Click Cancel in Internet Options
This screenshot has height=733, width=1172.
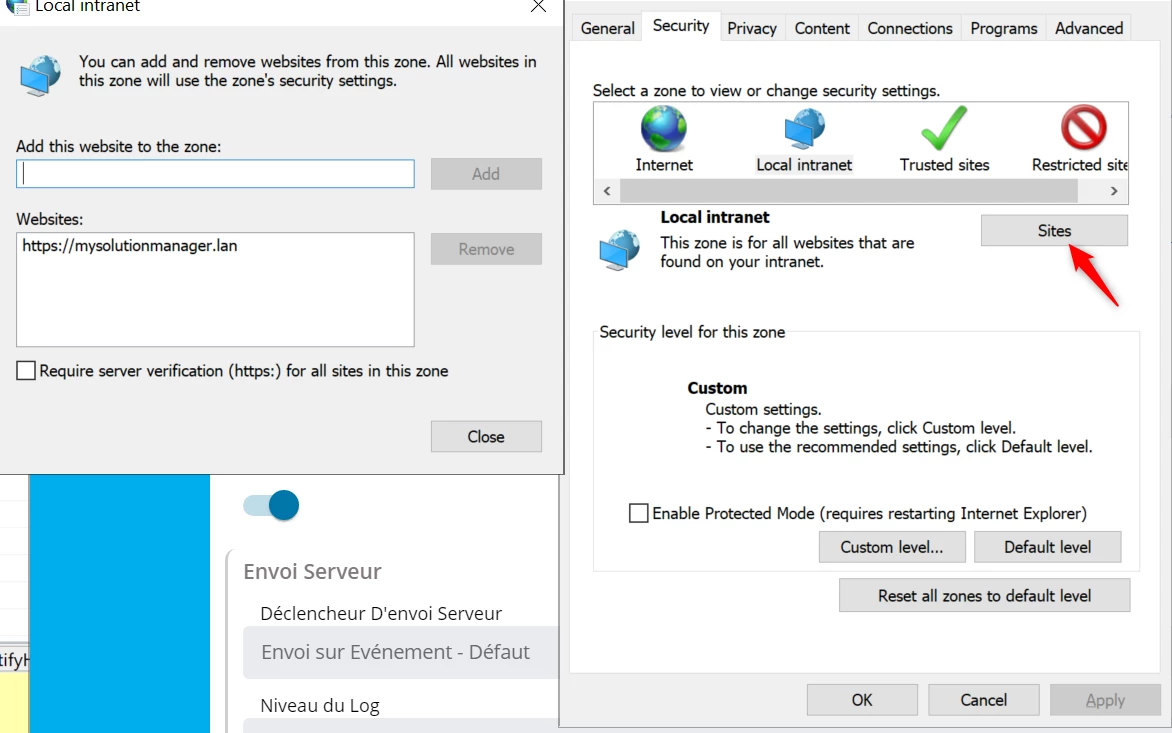[984, 700]
